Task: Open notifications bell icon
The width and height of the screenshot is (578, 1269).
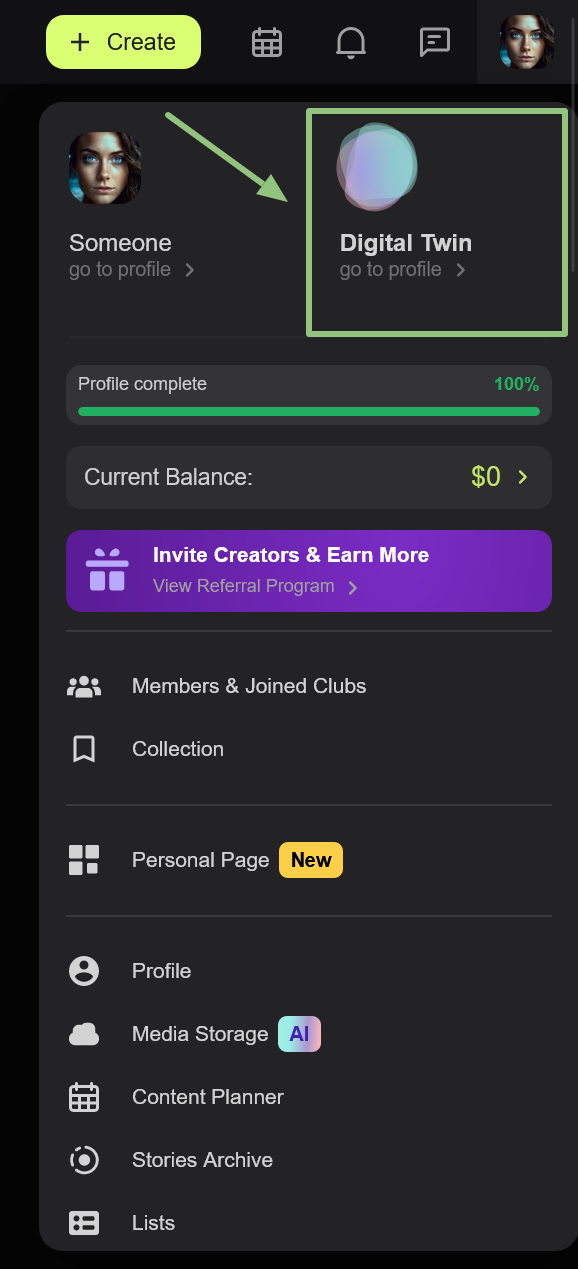Action: [x=351, y=42]
